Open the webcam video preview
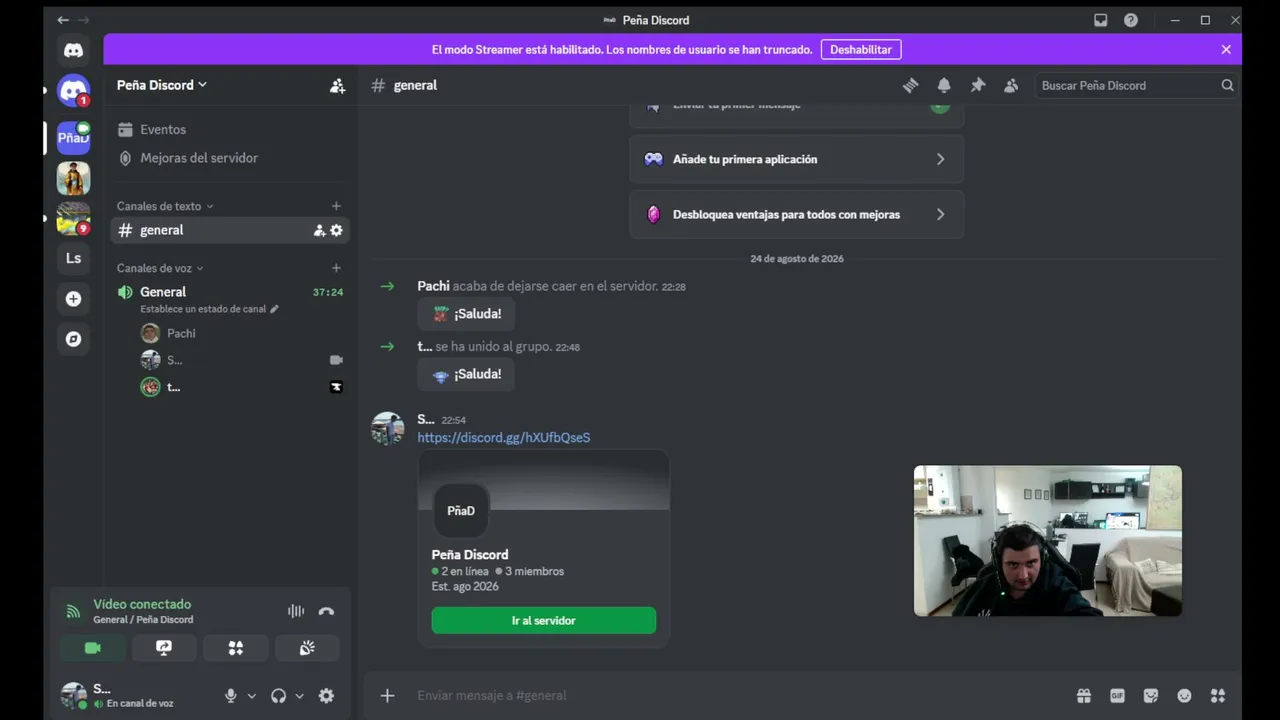The width and height of the screenshot is (1280, 720). [1048, 541]
